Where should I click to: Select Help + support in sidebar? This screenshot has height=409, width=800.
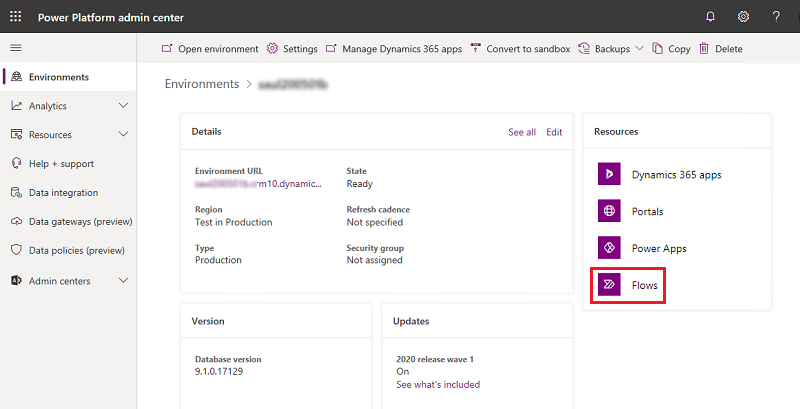click(x=61, y=164)
